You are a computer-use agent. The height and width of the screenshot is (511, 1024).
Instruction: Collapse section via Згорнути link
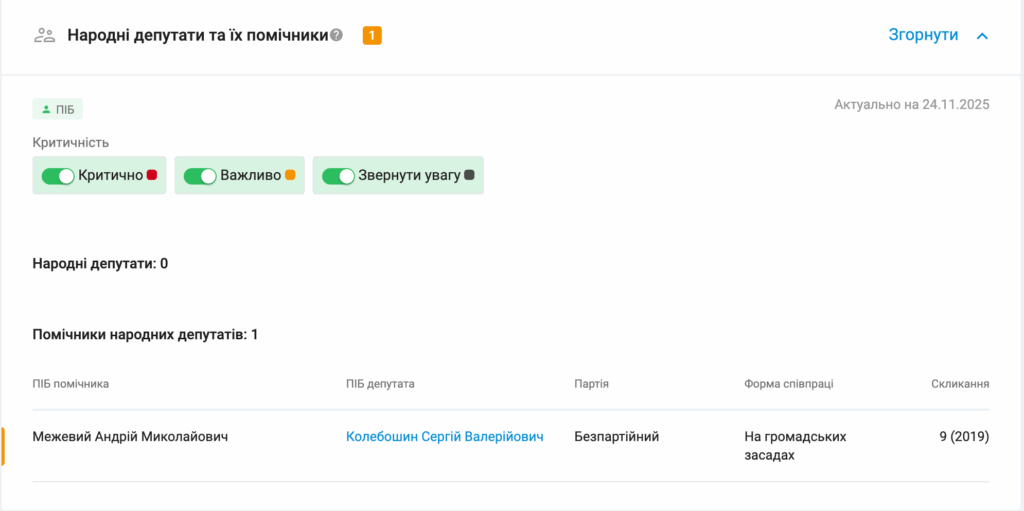[x=923, y=35]
